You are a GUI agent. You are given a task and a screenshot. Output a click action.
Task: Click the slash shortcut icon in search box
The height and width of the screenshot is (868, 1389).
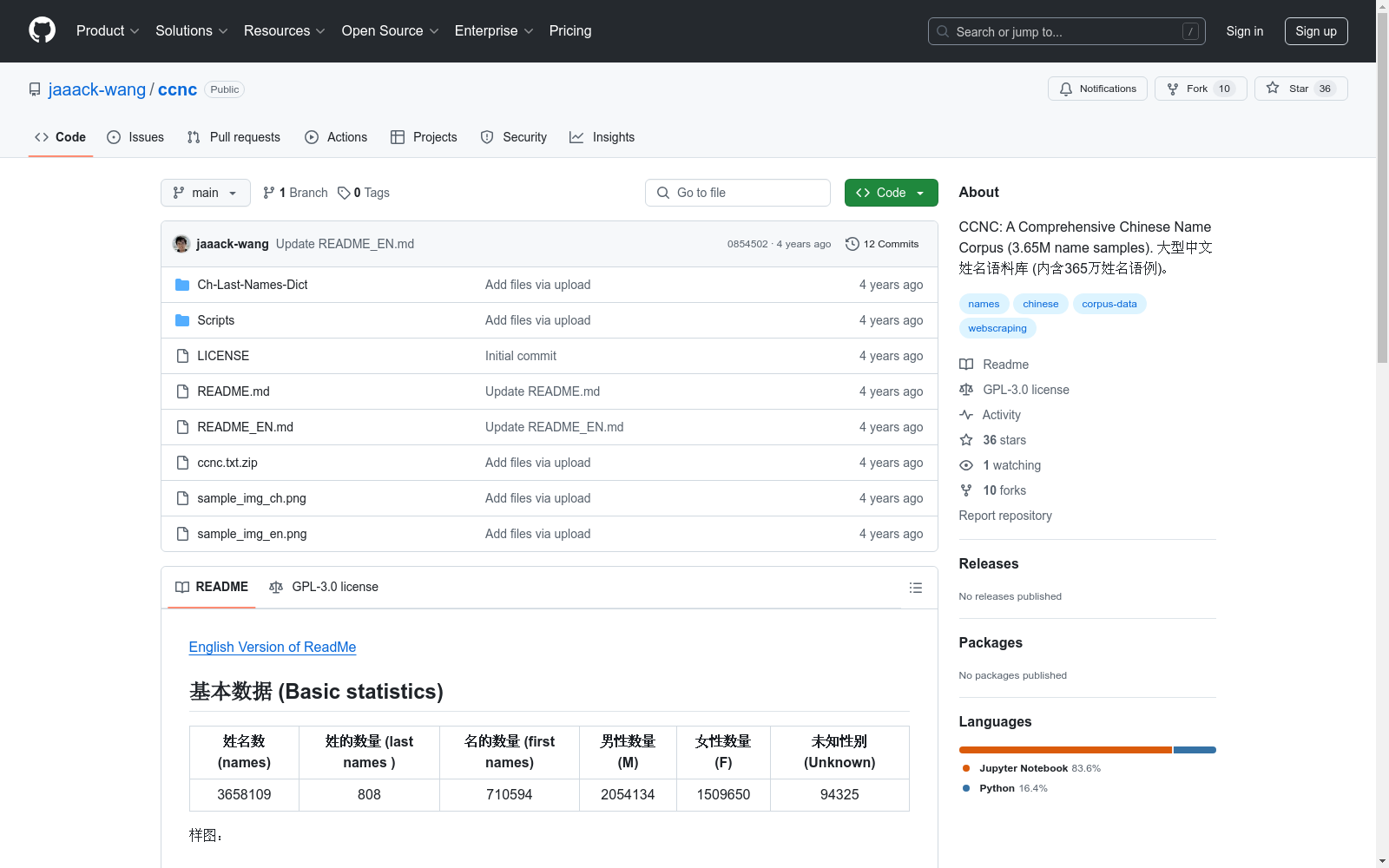pos(1190,31)
